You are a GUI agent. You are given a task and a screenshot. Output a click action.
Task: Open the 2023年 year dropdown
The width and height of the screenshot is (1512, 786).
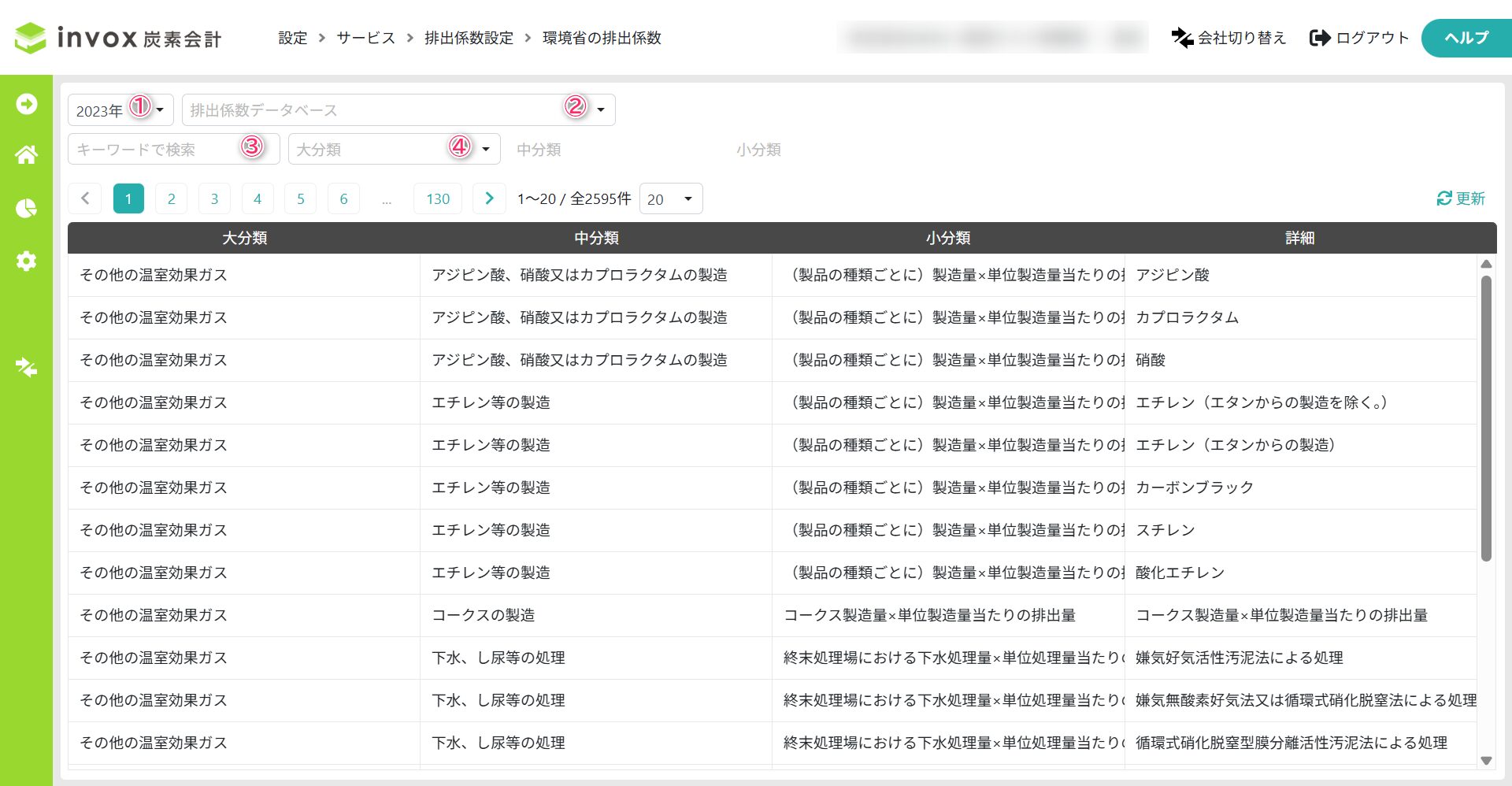point(120,110)
